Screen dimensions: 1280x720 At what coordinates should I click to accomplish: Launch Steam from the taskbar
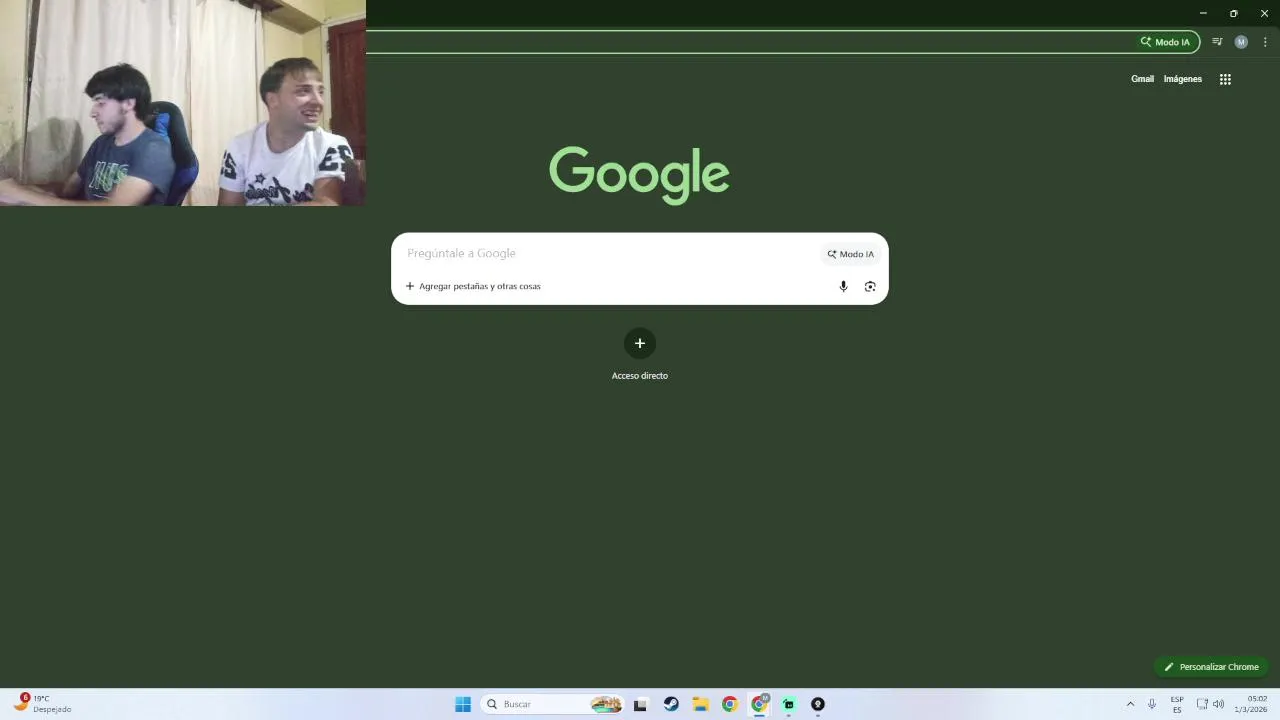coord(671,704)
